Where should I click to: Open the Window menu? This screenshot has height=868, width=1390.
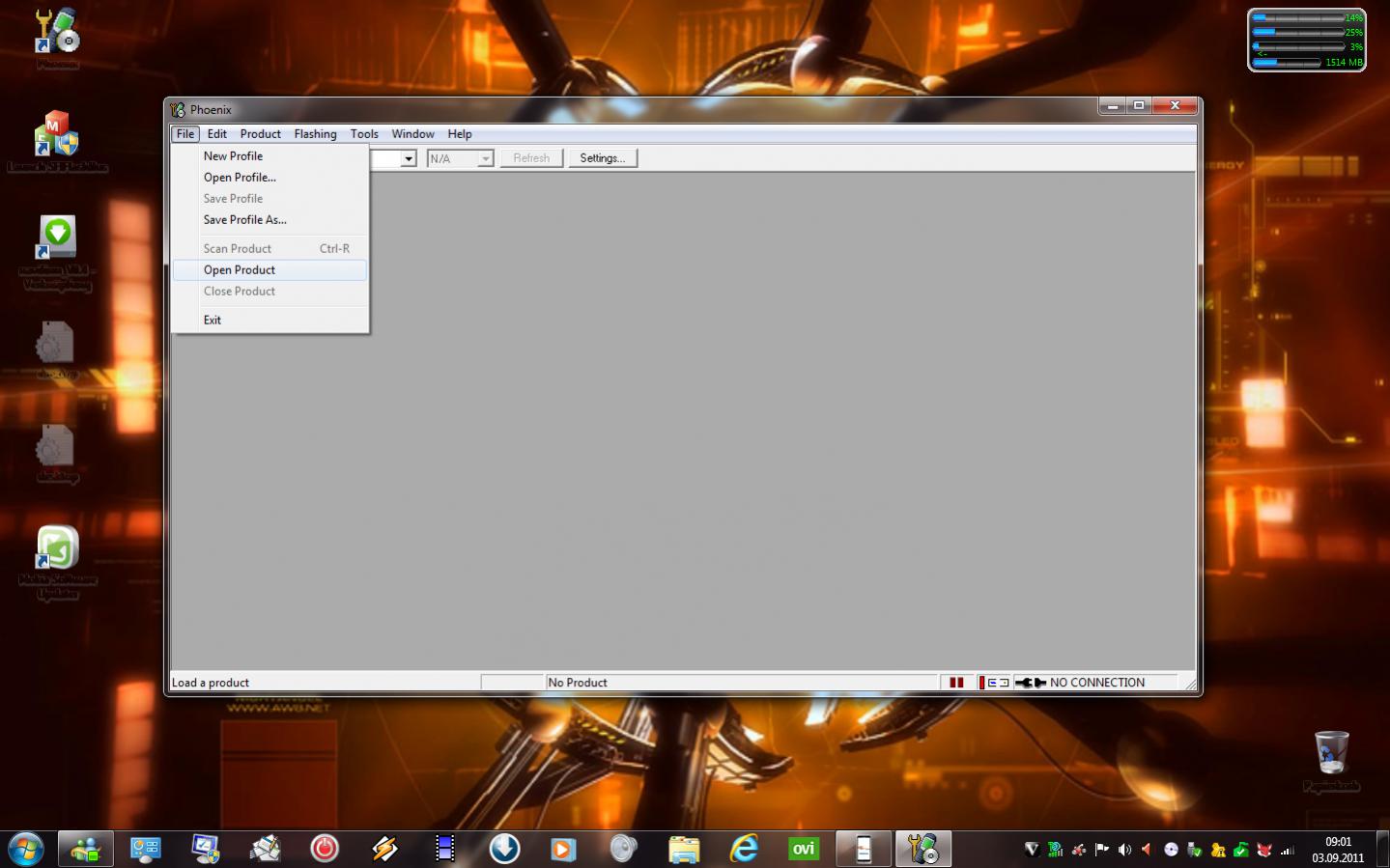point(412,134)
